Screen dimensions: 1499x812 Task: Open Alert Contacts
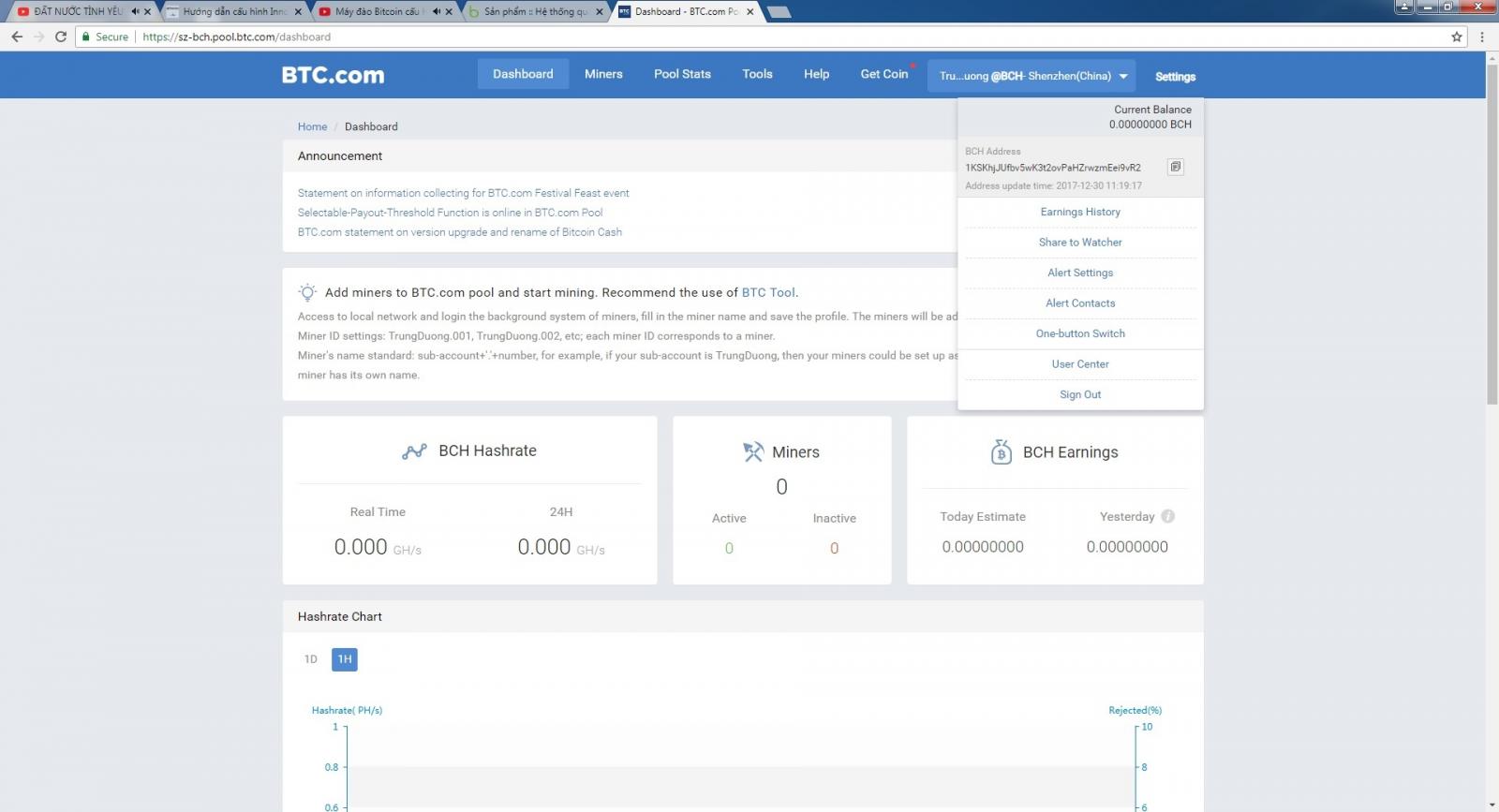click(x=1080, y=303)
